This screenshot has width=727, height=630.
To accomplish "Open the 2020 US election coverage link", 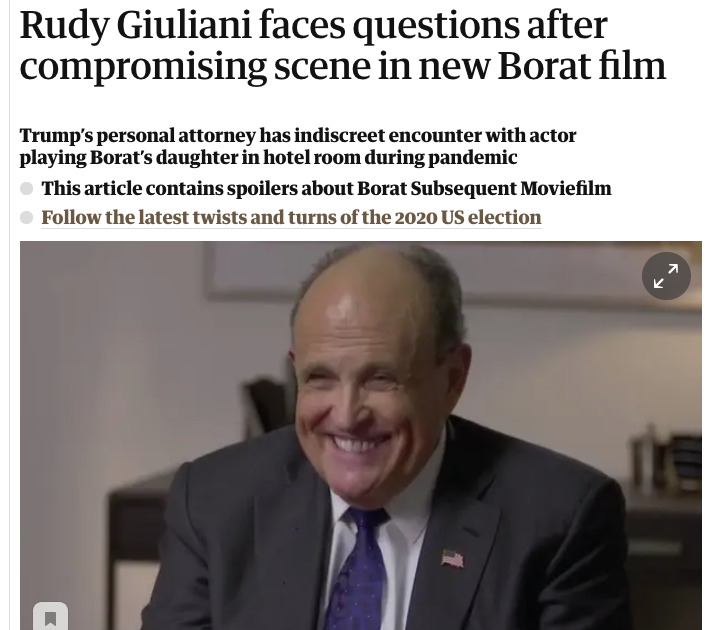I will [291, 217].
